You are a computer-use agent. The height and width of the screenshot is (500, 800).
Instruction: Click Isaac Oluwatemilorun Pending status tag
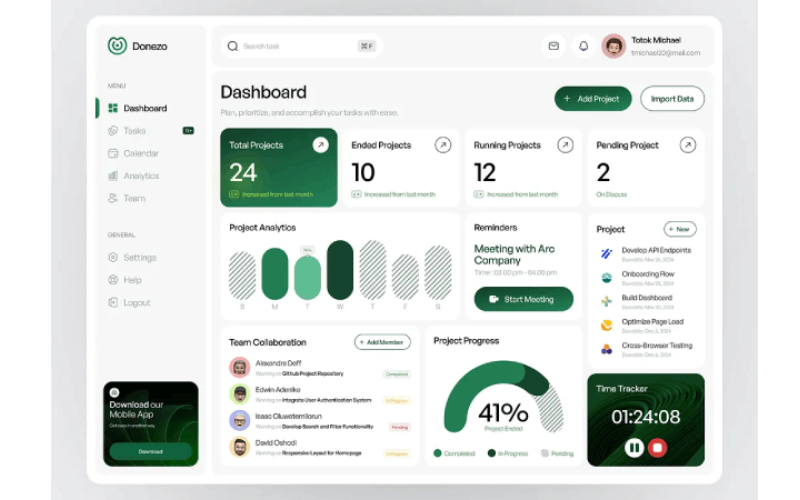(x=399, y=427)
